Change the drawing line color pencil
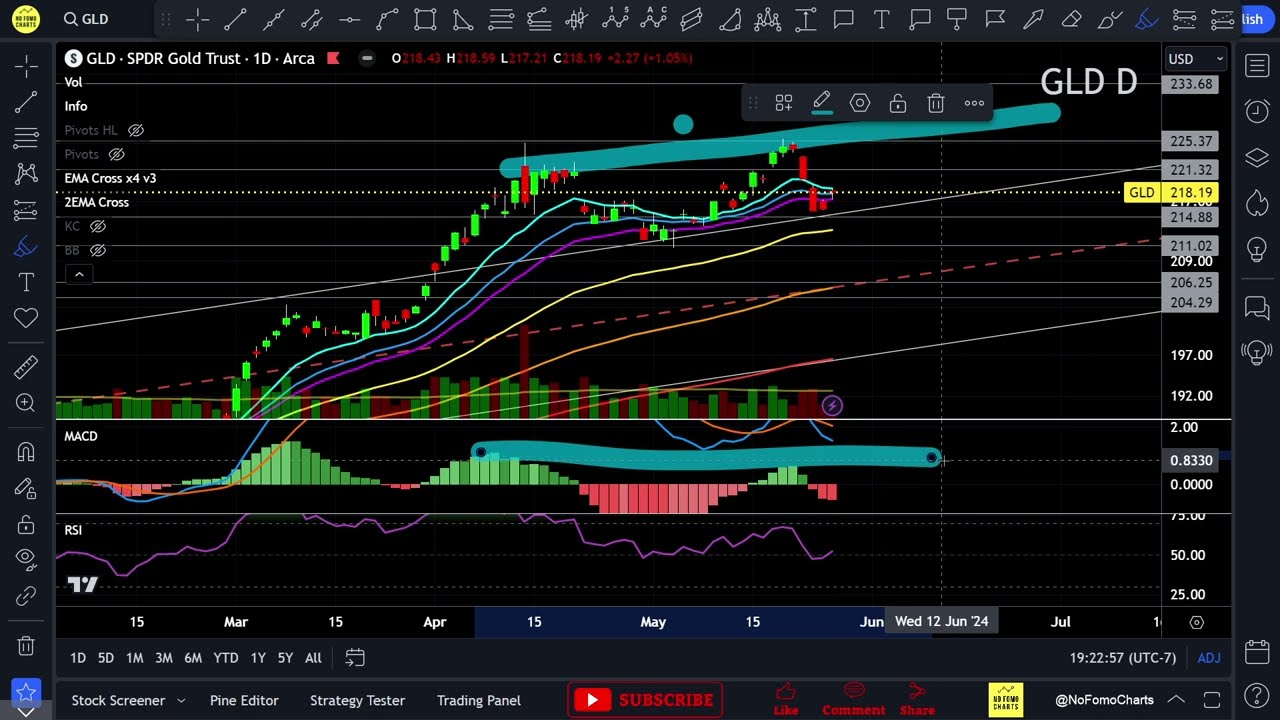The width and height of the screenshot is (1280, 720). click(x=821, y=102)
